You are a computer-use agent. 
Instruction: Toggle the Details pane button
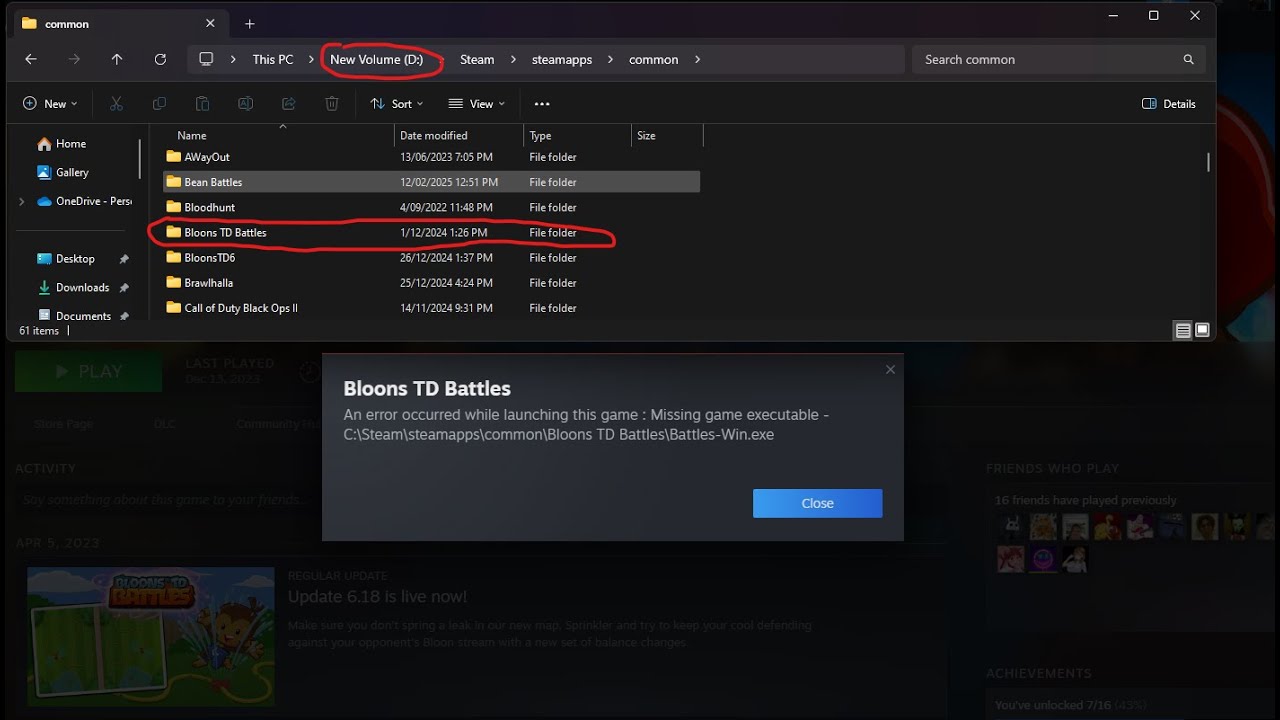[x=1169, y=104]
